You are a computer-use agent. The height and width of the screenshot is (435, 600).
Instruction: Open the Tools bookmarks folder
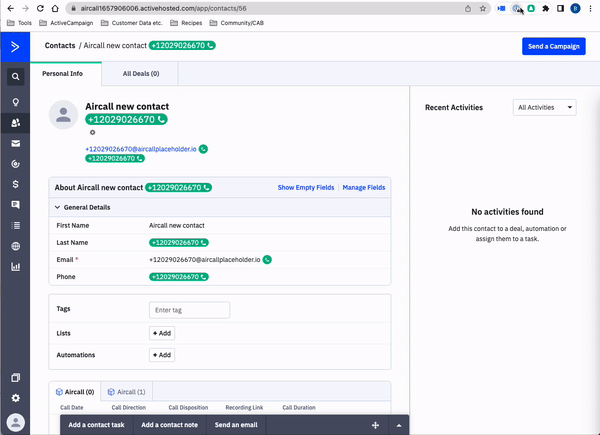pyautogui.click(x=20, y=23)
